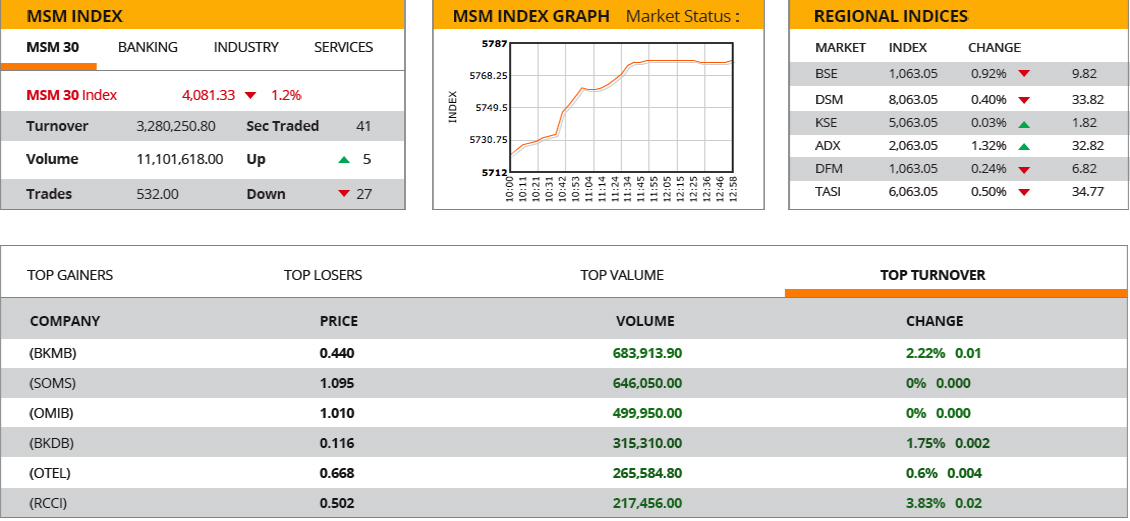Click KSE change amount 1.82

[1084, 123]
